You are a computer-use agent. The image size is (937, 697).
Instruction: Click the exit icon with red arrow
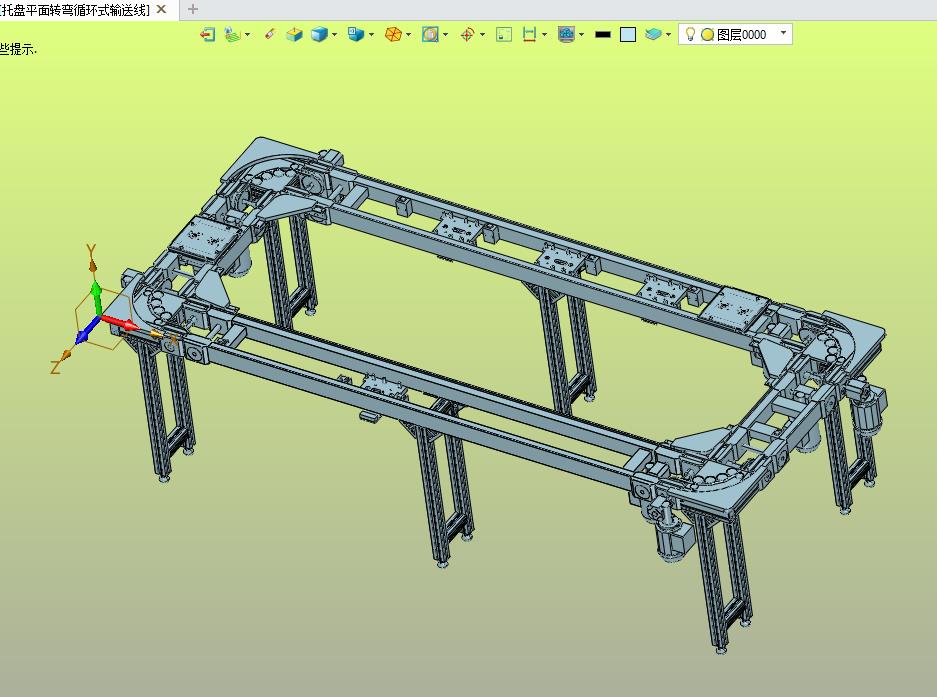207,35
